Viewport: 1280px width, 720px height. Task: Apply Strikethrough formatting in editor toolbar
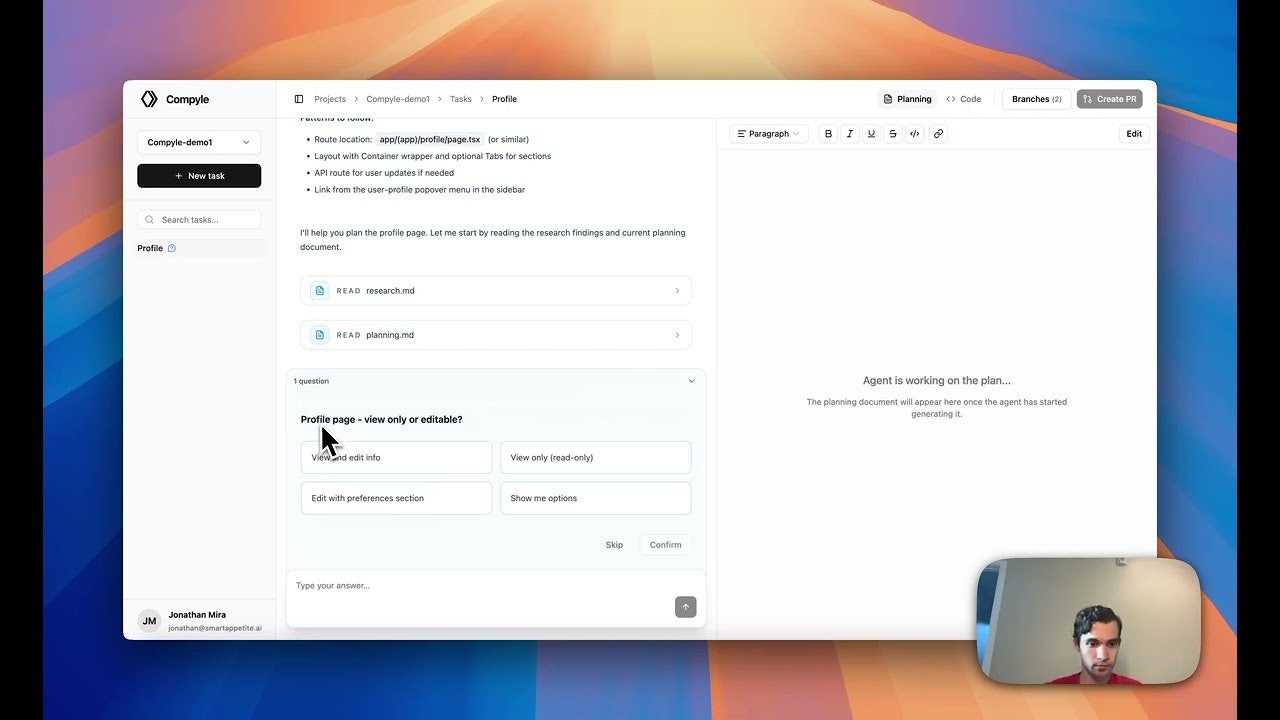893,134
